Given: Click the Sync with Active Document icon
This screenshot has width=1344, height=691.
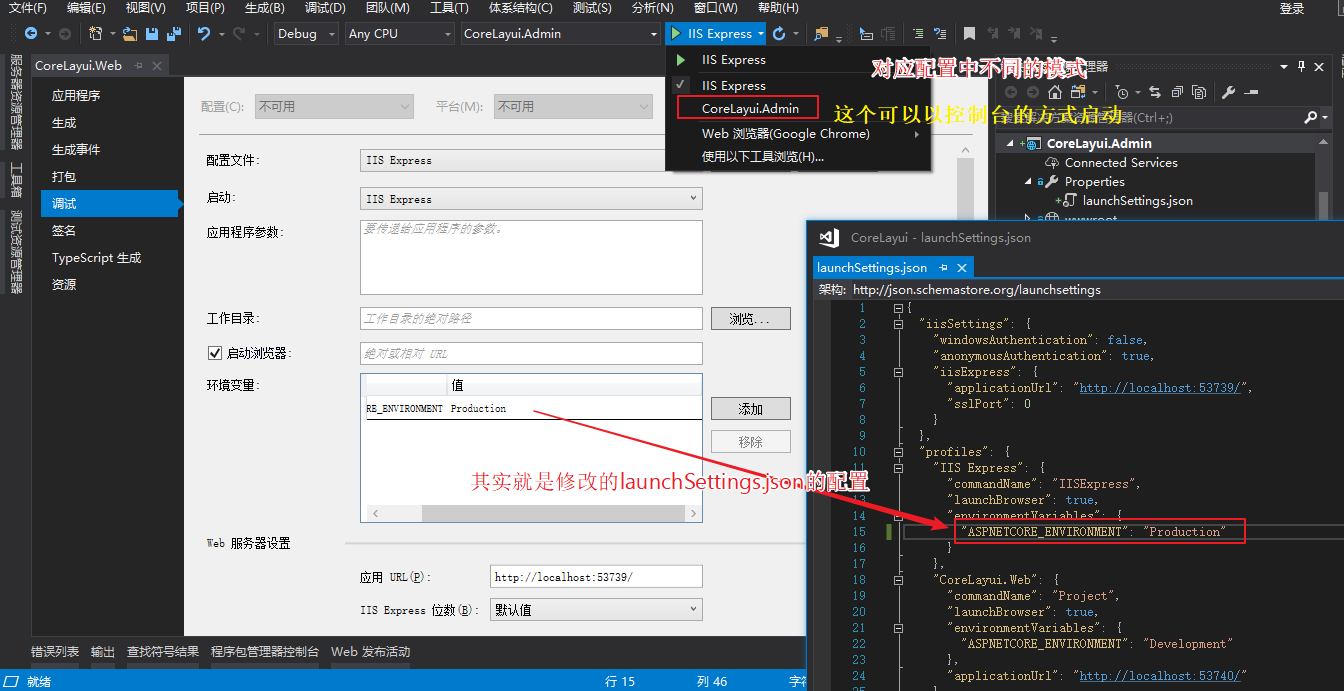Looking at the screenshot, I should [x=1076, y=92].
